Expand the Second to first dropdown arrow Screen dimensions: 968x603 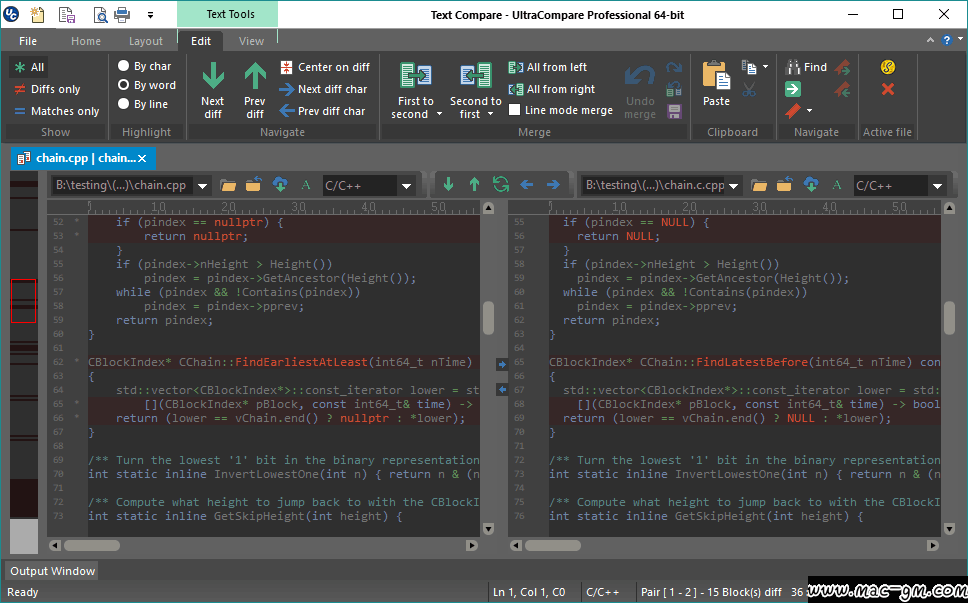click(491, 114)
